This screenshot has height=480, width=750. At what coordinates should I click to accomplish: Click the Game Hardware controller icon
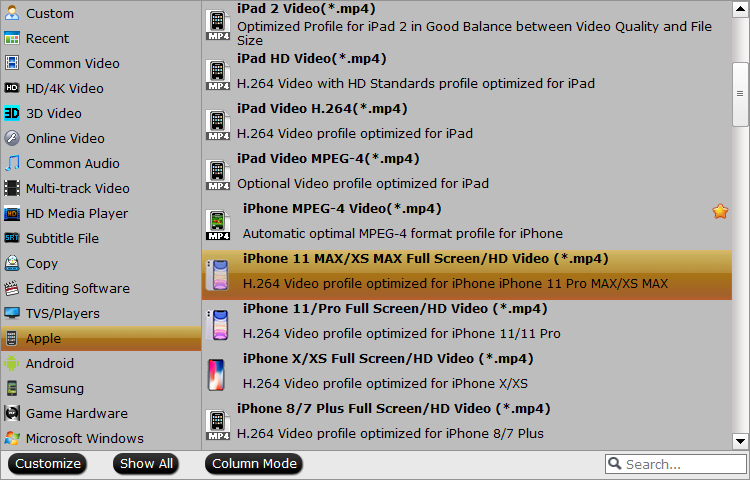tap(12, 414)
